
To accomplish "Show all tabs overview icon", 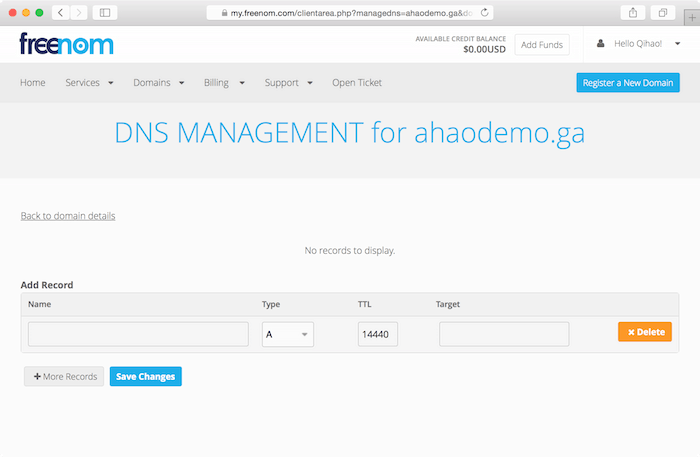I will coord(663,12).
